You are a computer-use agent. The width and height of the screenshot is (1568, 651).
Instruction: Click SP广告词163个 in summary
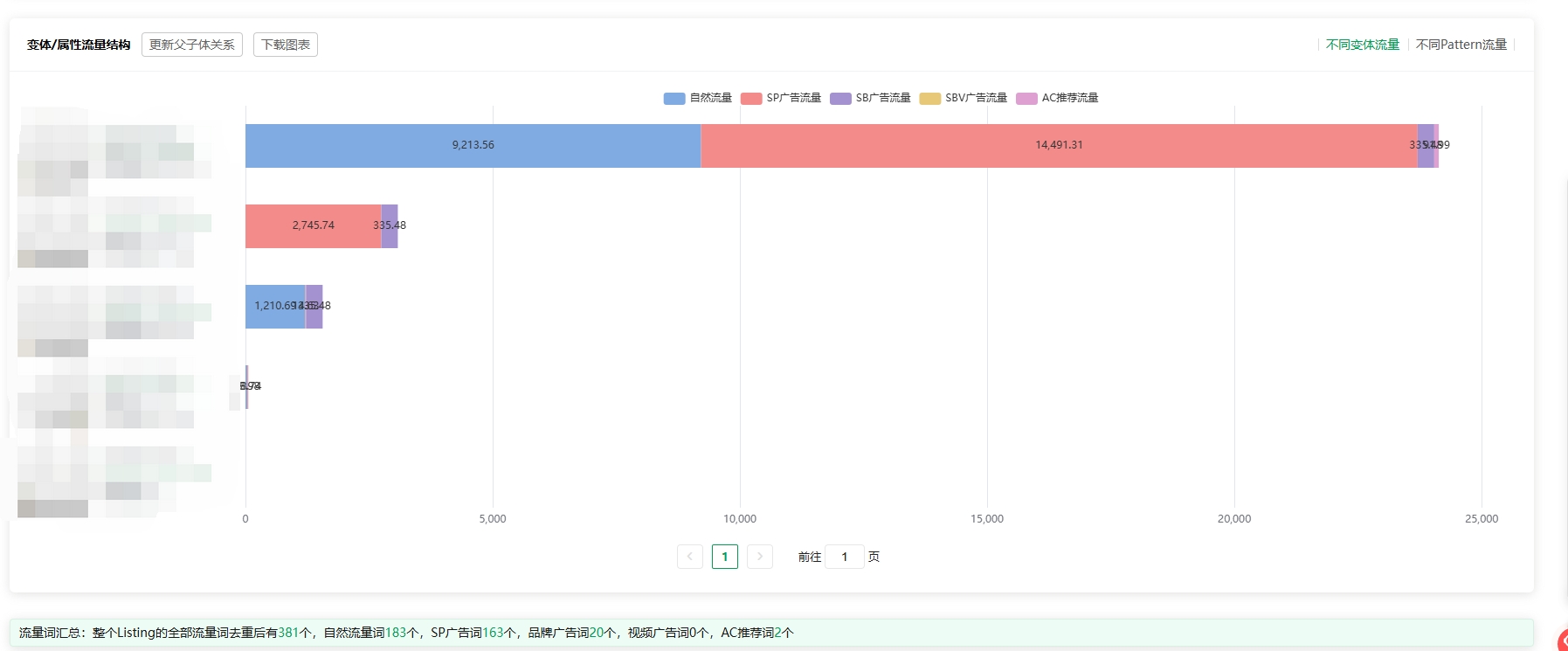point(473,633)
